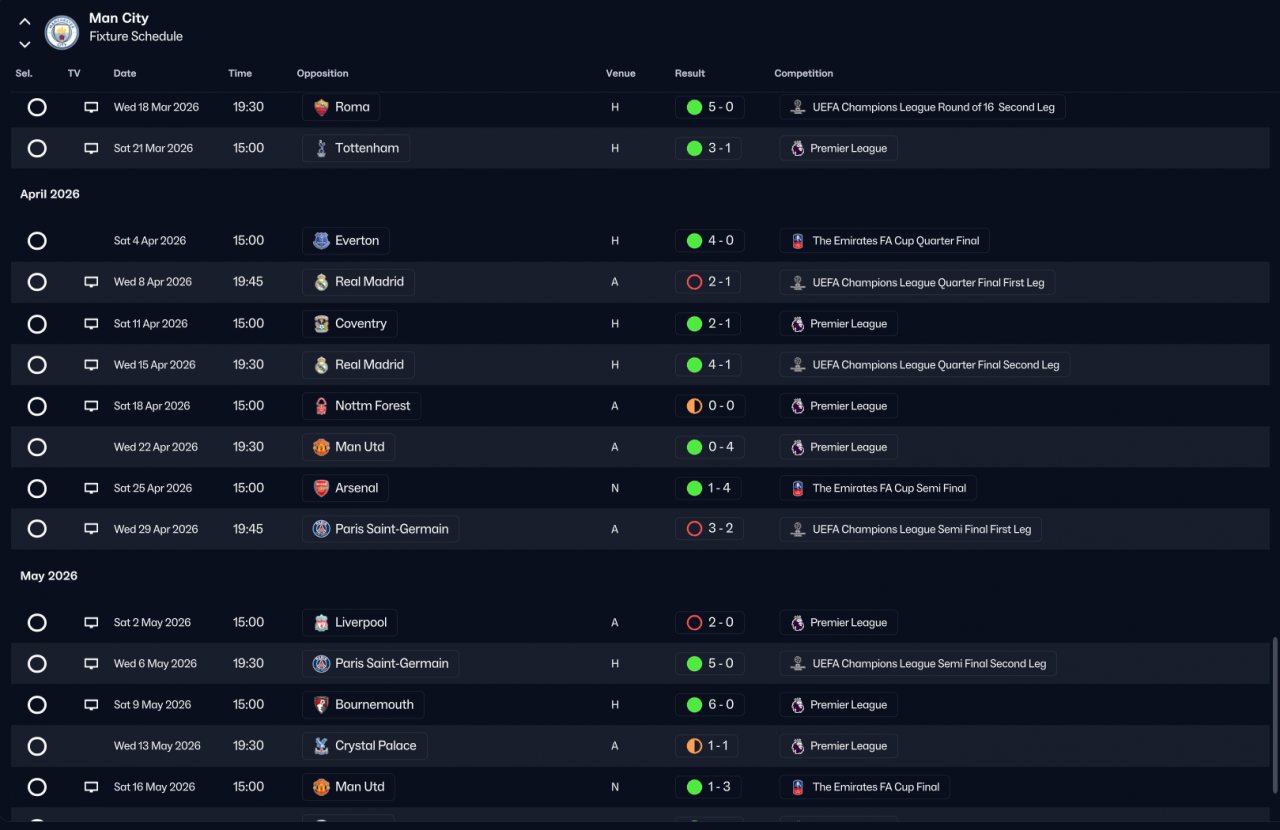Image resolution: width=1280 pixels, height=830 pixels.
Task: Open the 3 - 1 Tottenham result
Action: [709, 148]
